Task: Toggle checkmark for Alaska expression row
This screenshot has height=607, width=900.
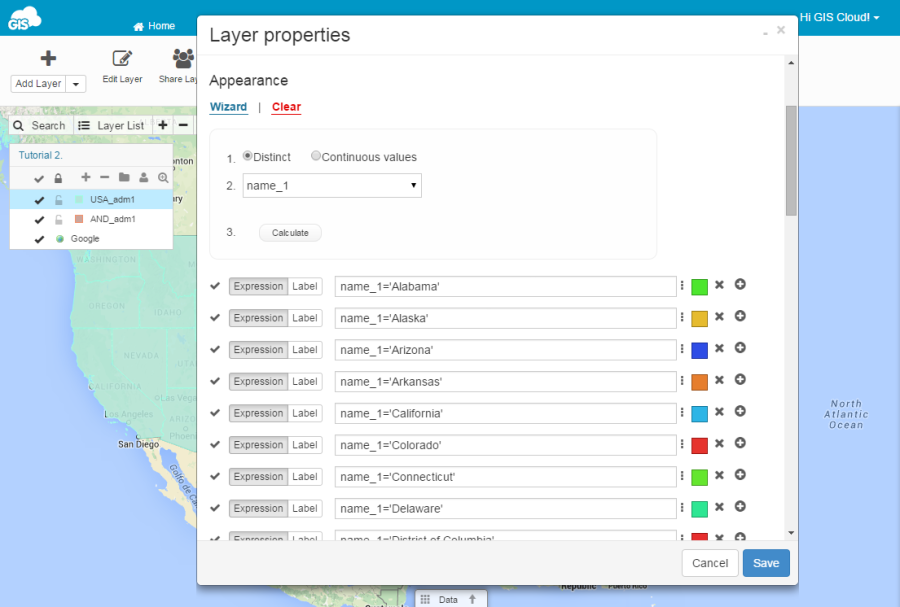Action: pyautogui.click(x=215, y=317)
